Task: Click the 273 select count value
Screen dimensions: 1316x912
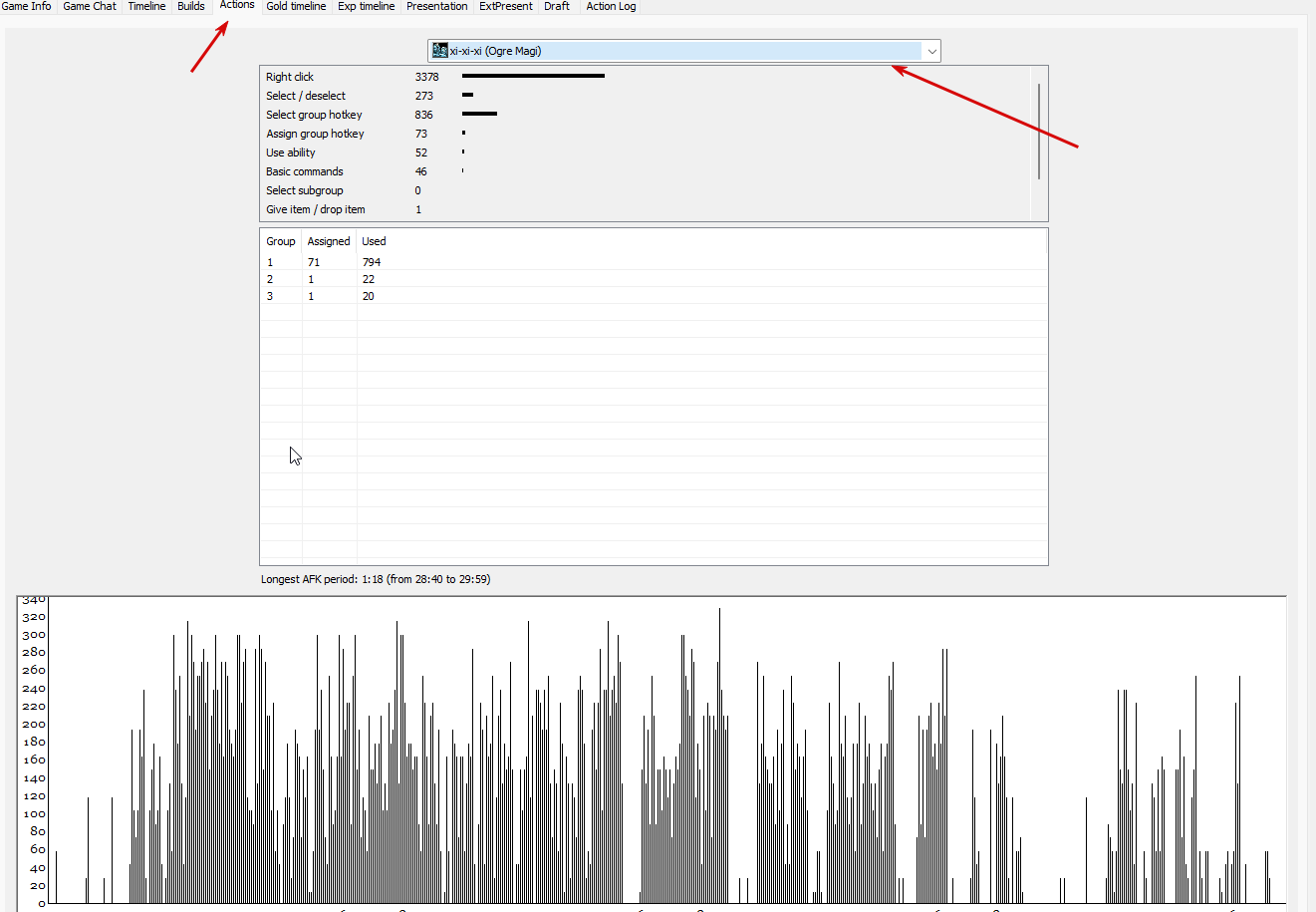Action: pyautogui.click(x=424, y=96)
